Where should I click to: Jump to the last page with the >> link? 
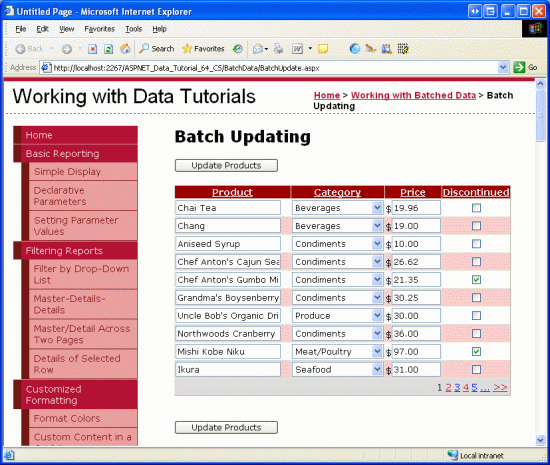click(x=500, y=388)
